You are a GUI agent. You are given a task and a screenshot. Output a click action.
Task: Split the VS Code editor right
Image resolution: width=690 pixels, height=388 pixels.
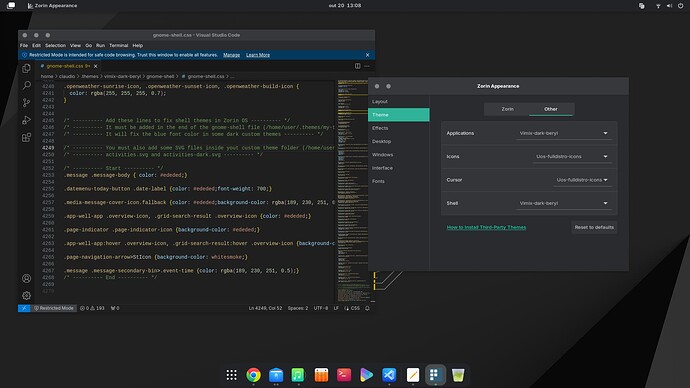[357, 66]
